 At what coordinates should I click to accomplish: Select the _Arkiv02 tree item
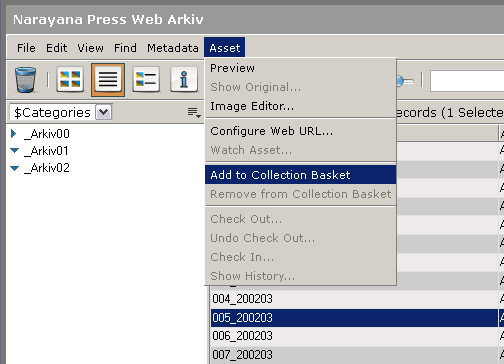click(47, 168)
